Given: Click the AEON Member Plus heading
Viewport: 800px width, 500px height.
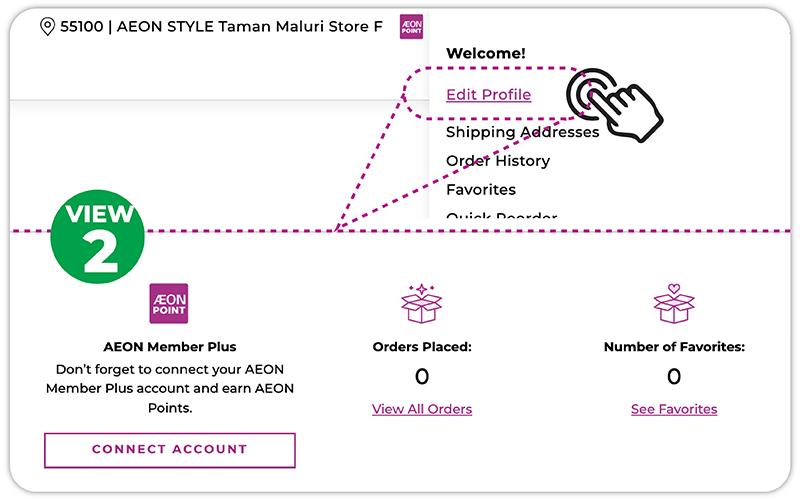Looking at the screenshot, I should [x=170, y=347].
